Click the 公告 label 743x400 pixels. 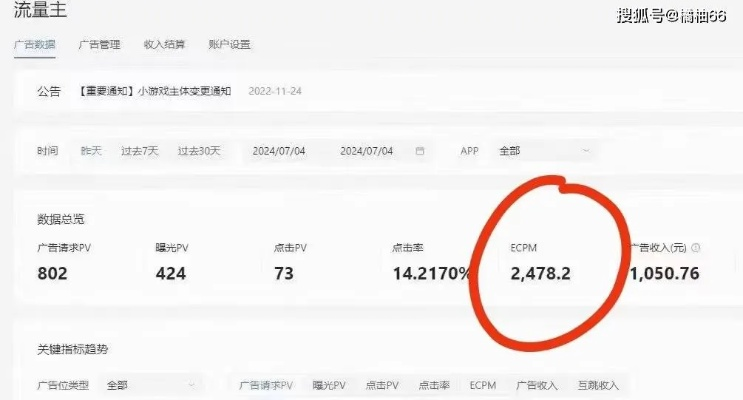click(x=49, y=91)
